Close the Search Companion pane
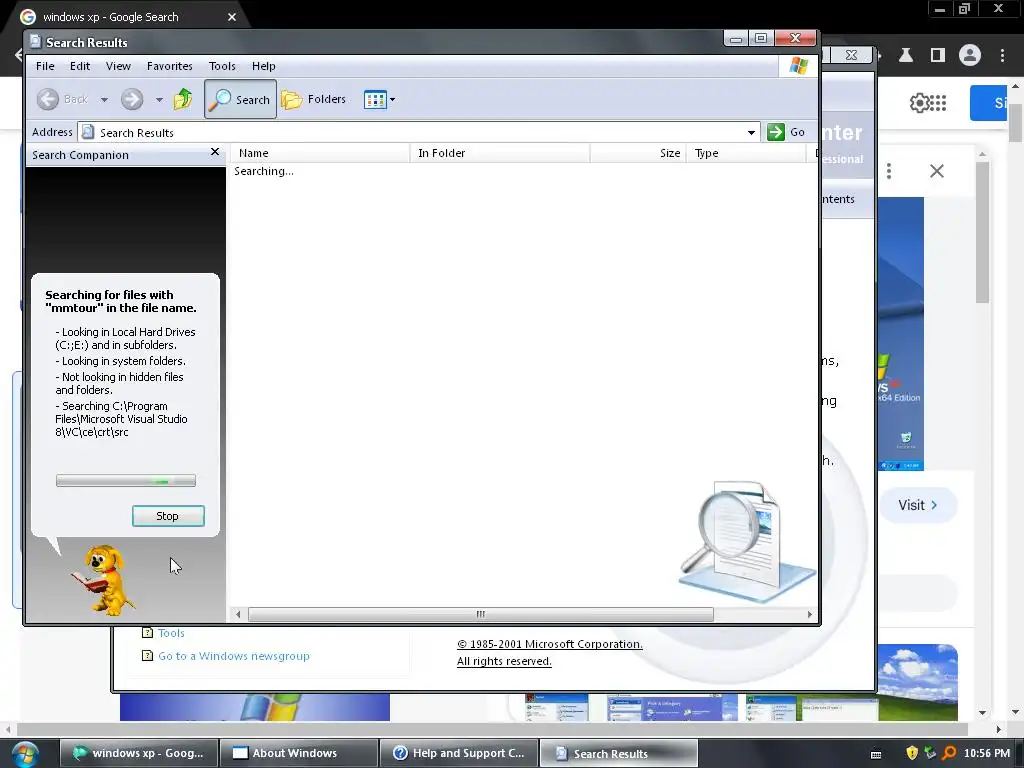The width and height of the screenshot is (1024, 768). point(215,152)
